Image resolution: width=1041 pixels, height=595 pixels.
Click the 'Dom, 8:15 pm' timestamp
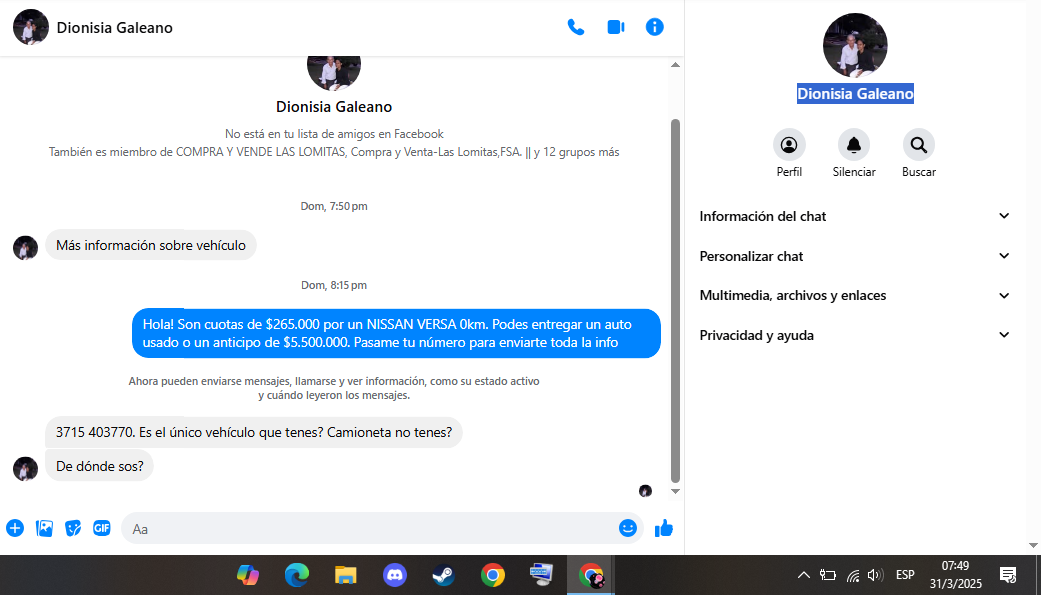click(334, 286)
